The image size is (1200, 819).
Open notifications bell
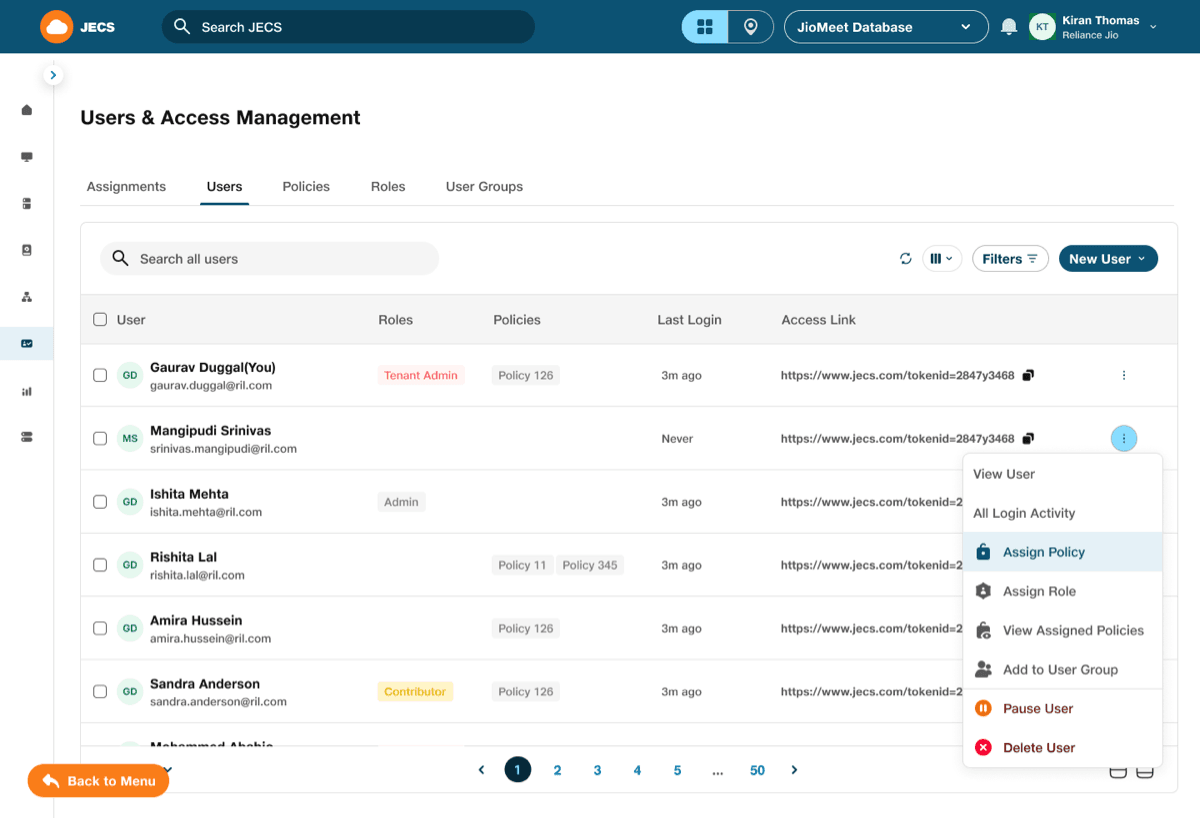[1009, 27]
